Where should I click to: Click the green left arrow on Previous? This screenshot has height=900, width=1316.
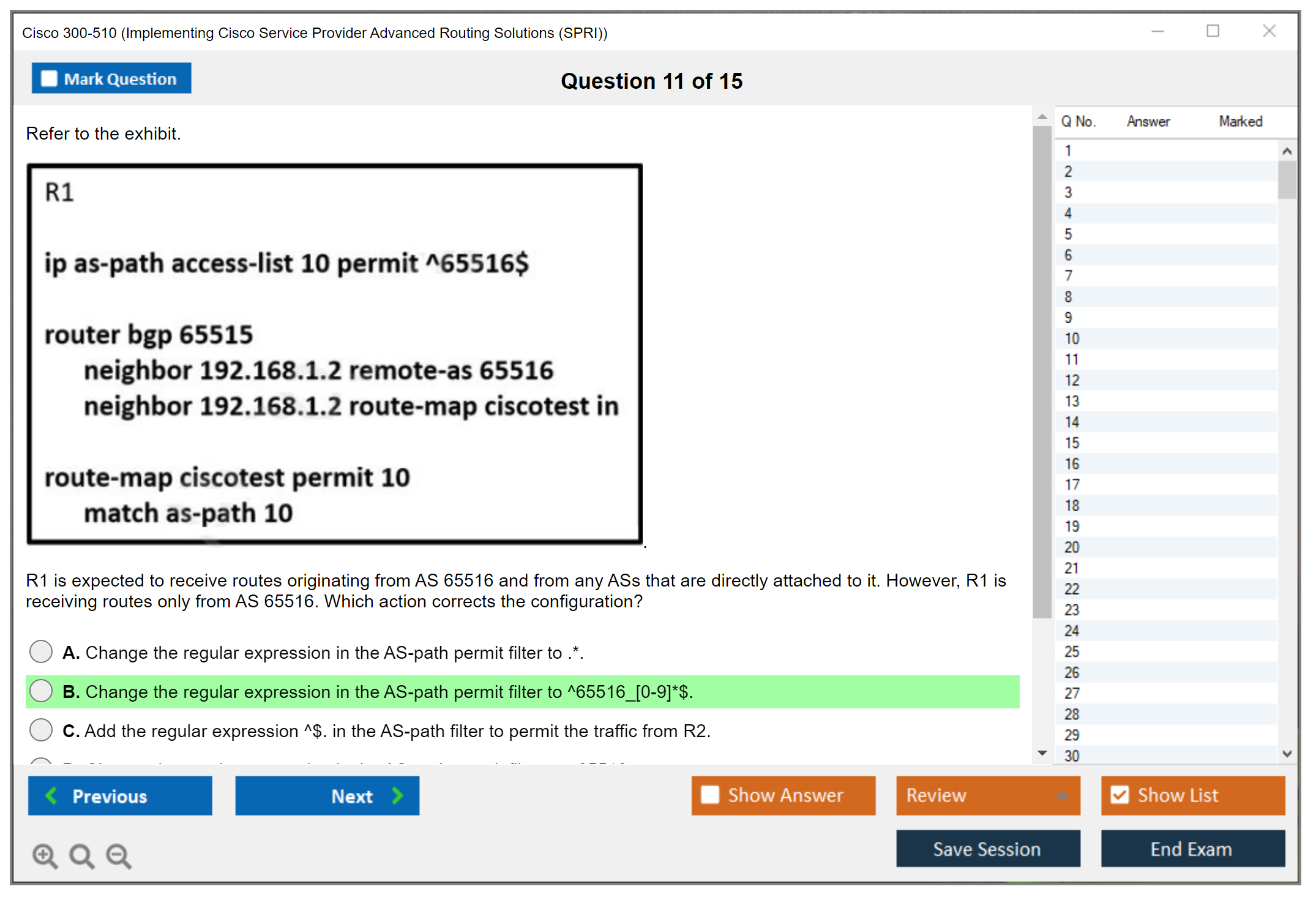[52, 796]
